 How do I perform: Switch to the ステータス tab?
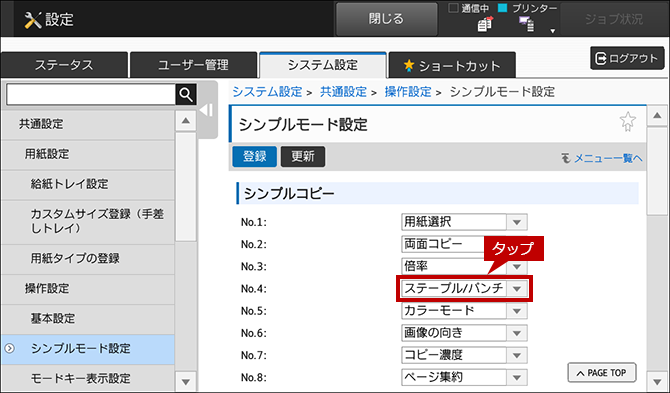click(64, 65)
